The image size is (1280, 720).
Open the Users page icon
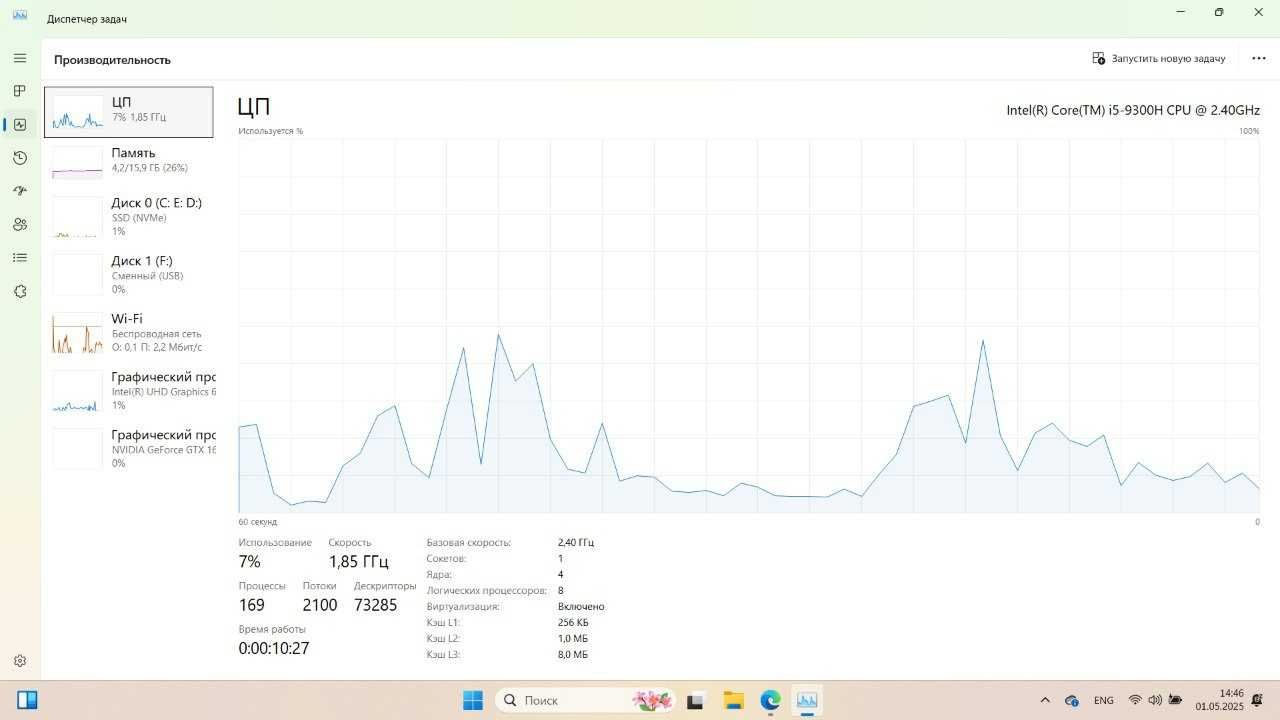click(20, 225)
